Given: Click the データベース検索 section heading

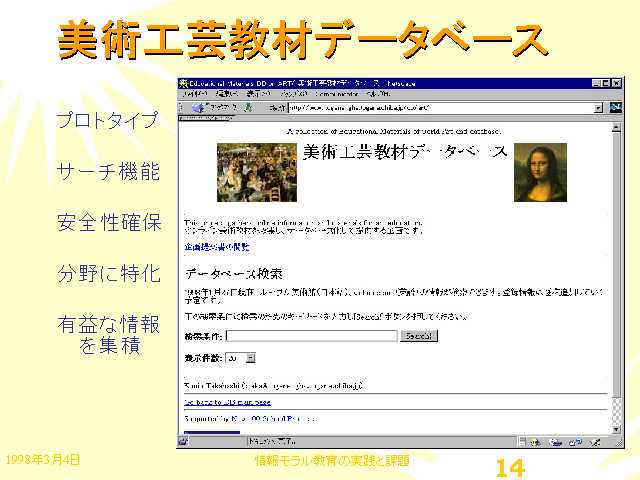Looking at the screenshot, I should (x=233, y=273).
